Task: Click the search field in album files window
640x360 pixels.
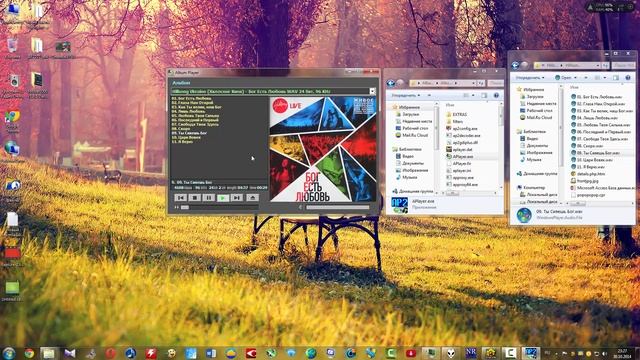Action: click(x=623, y=65)
